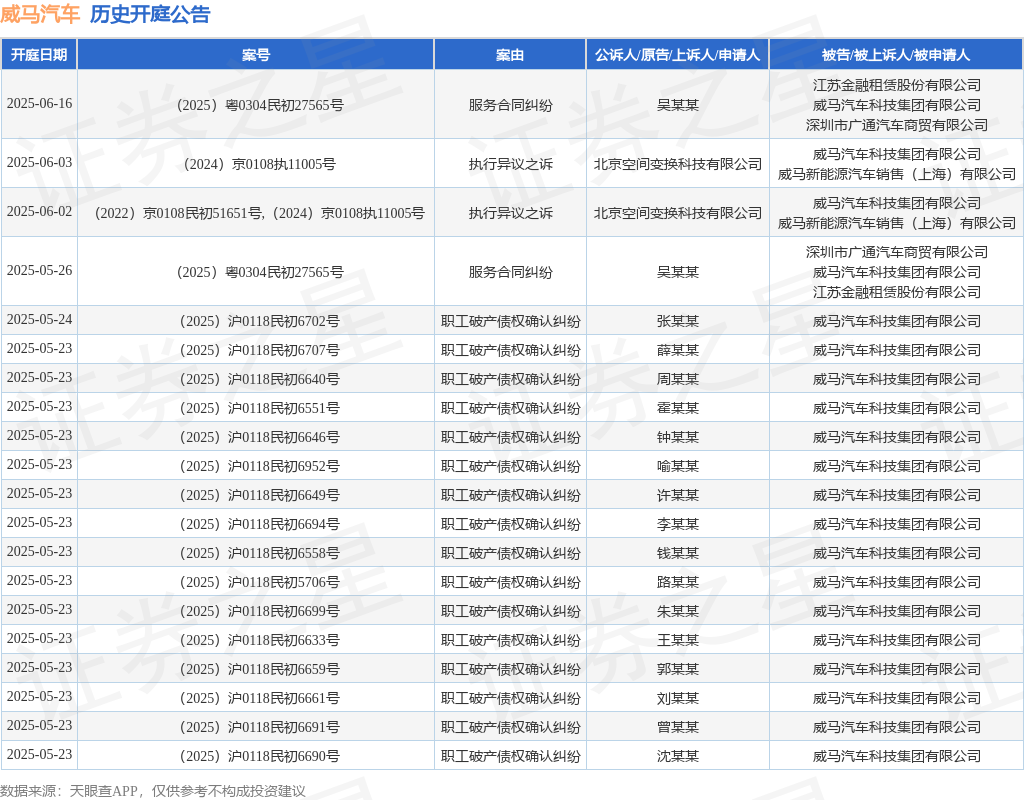
Task: Click plaintiff name 王某某
Action: point(678,640)
